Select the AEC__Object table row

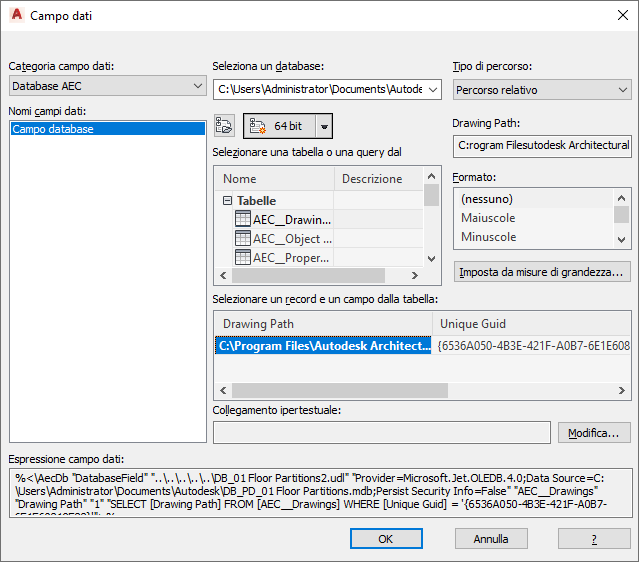coord(283,238)
